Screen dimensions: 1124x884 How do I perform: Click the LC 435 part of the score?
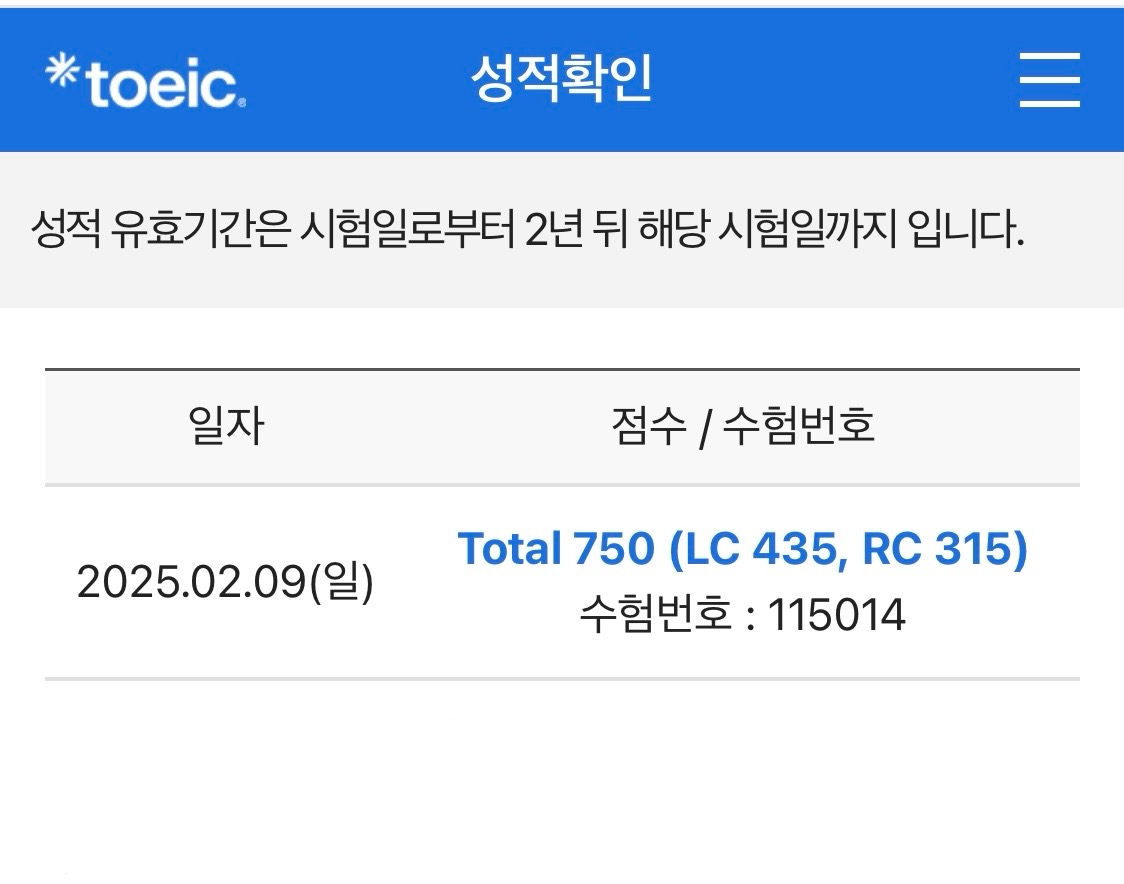tap(762, 548)
